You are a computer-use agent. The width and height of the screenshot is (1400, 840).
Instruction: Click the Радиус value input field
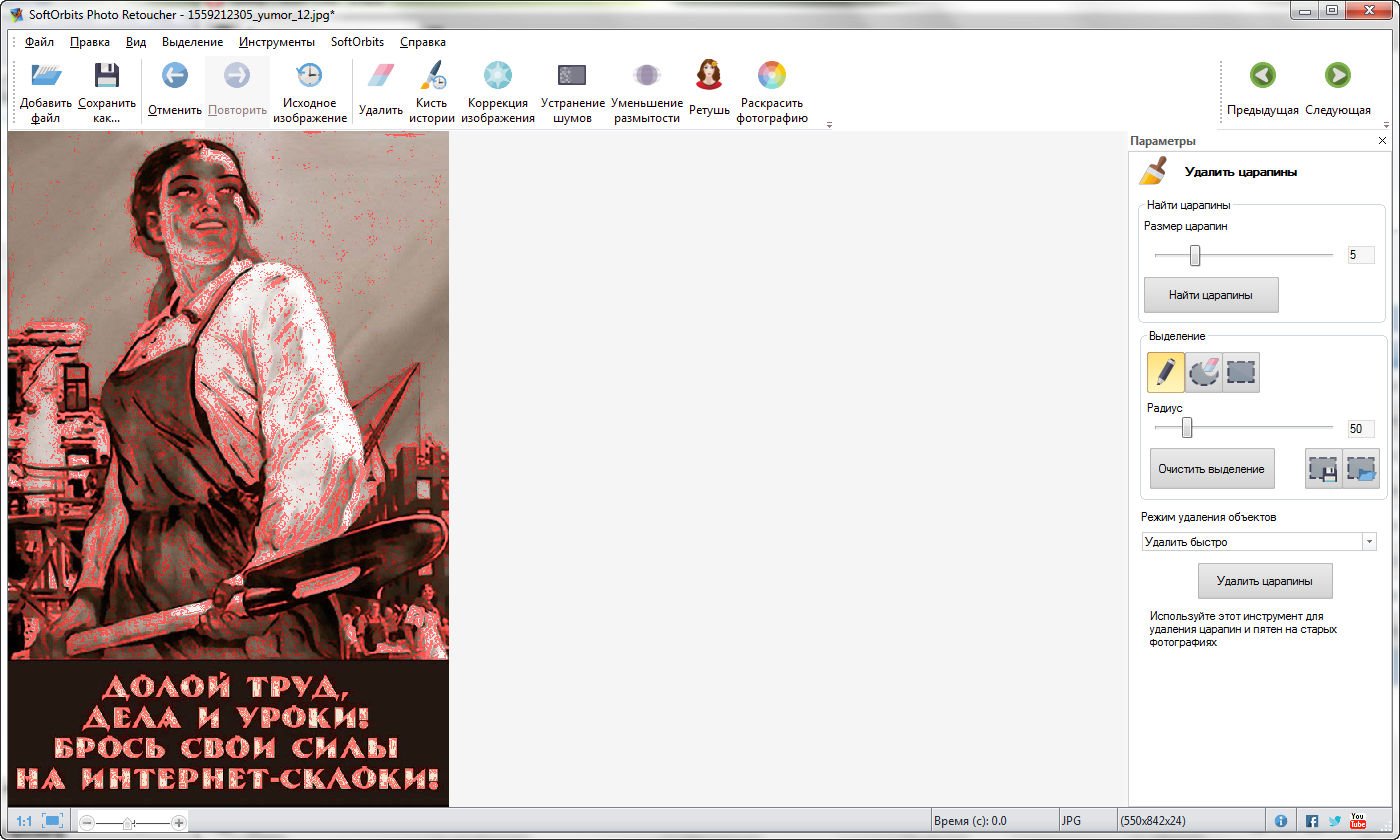tap(1360, 429)
